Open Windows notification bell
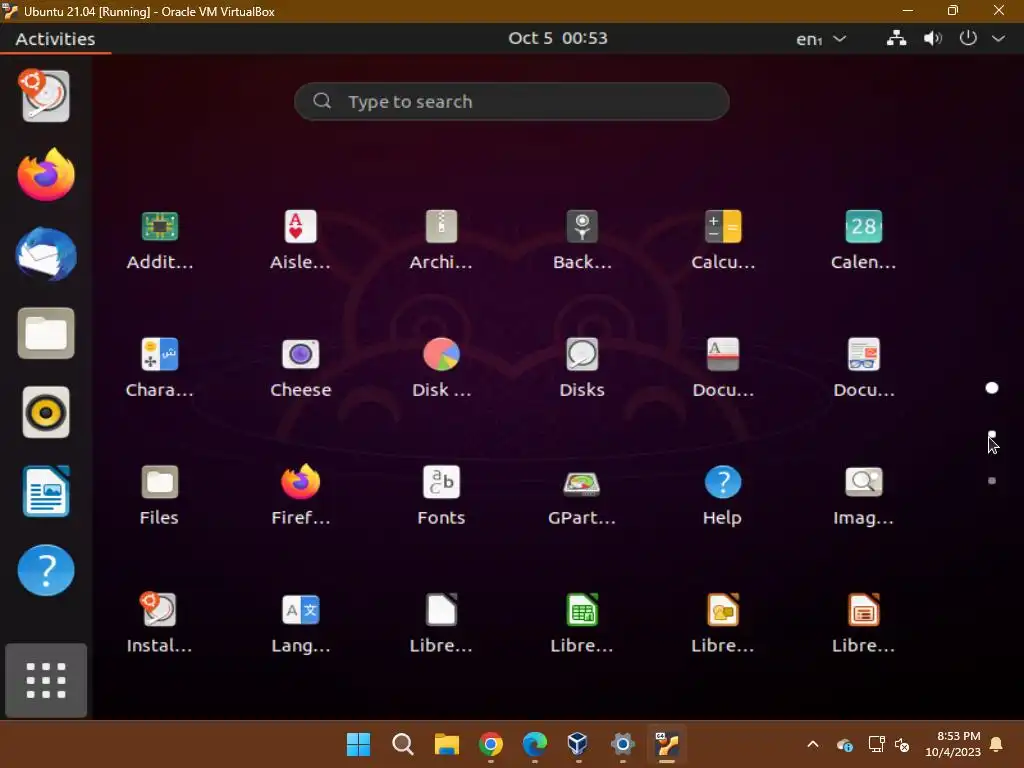 click(x=997, y=744)
